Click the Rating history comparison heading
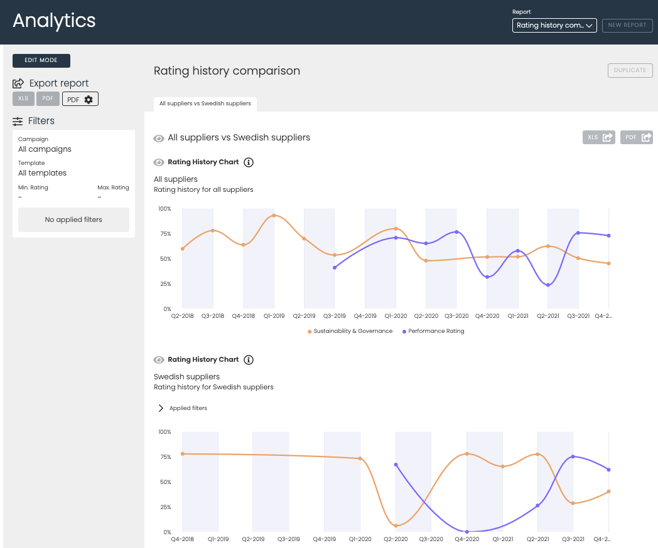Image resolution: width=658 pixels, height=548 pixels. (x=227, y=71)
